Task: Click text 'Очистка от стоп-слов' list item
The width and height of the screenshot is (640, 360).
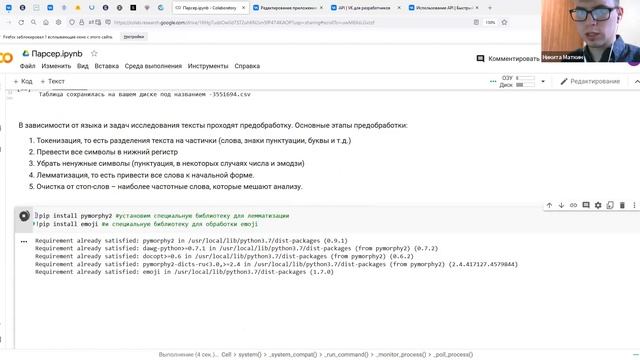Action: coord(165,187)
